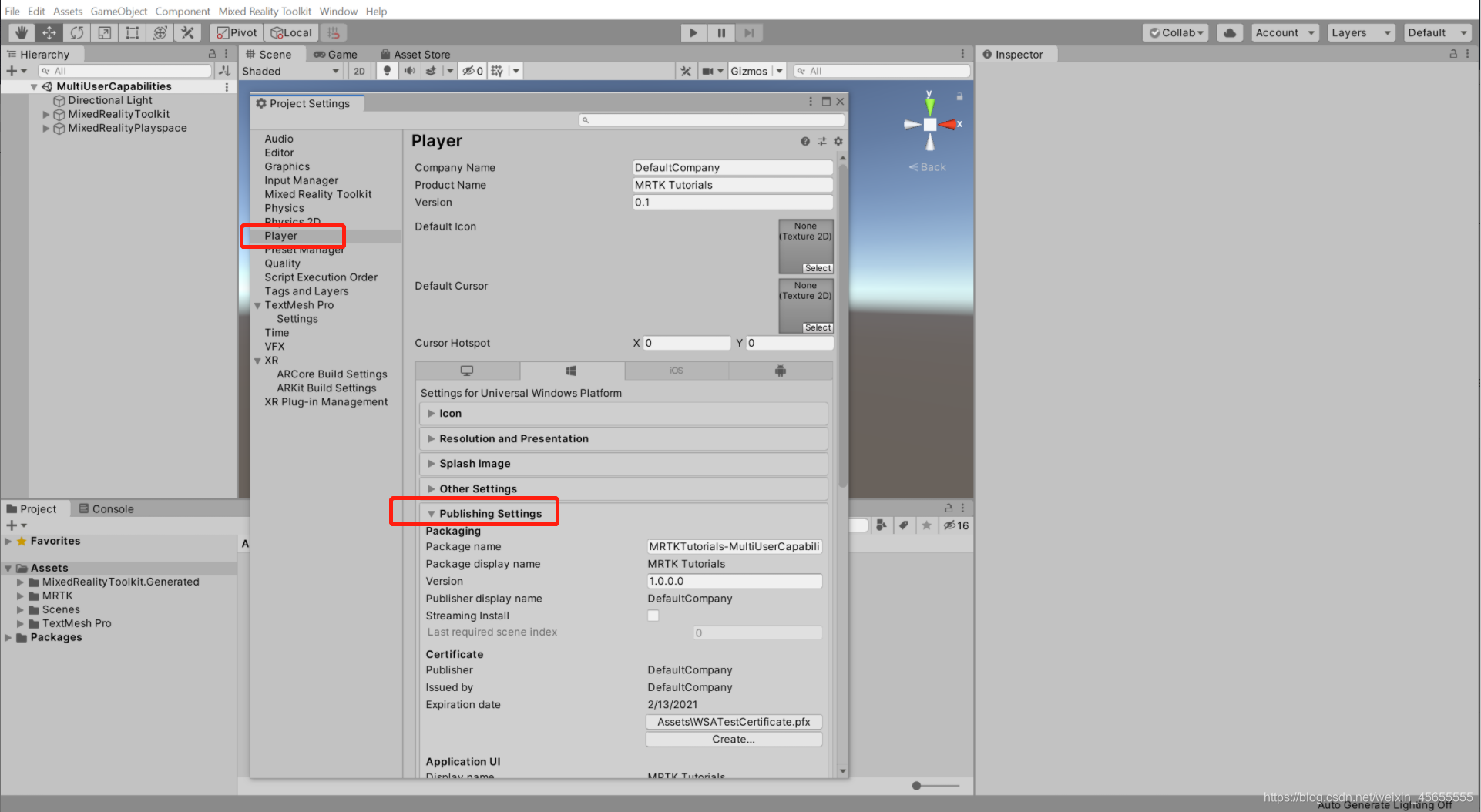Switch to the Game tab

pyautogui.click(x=335, y=54)
